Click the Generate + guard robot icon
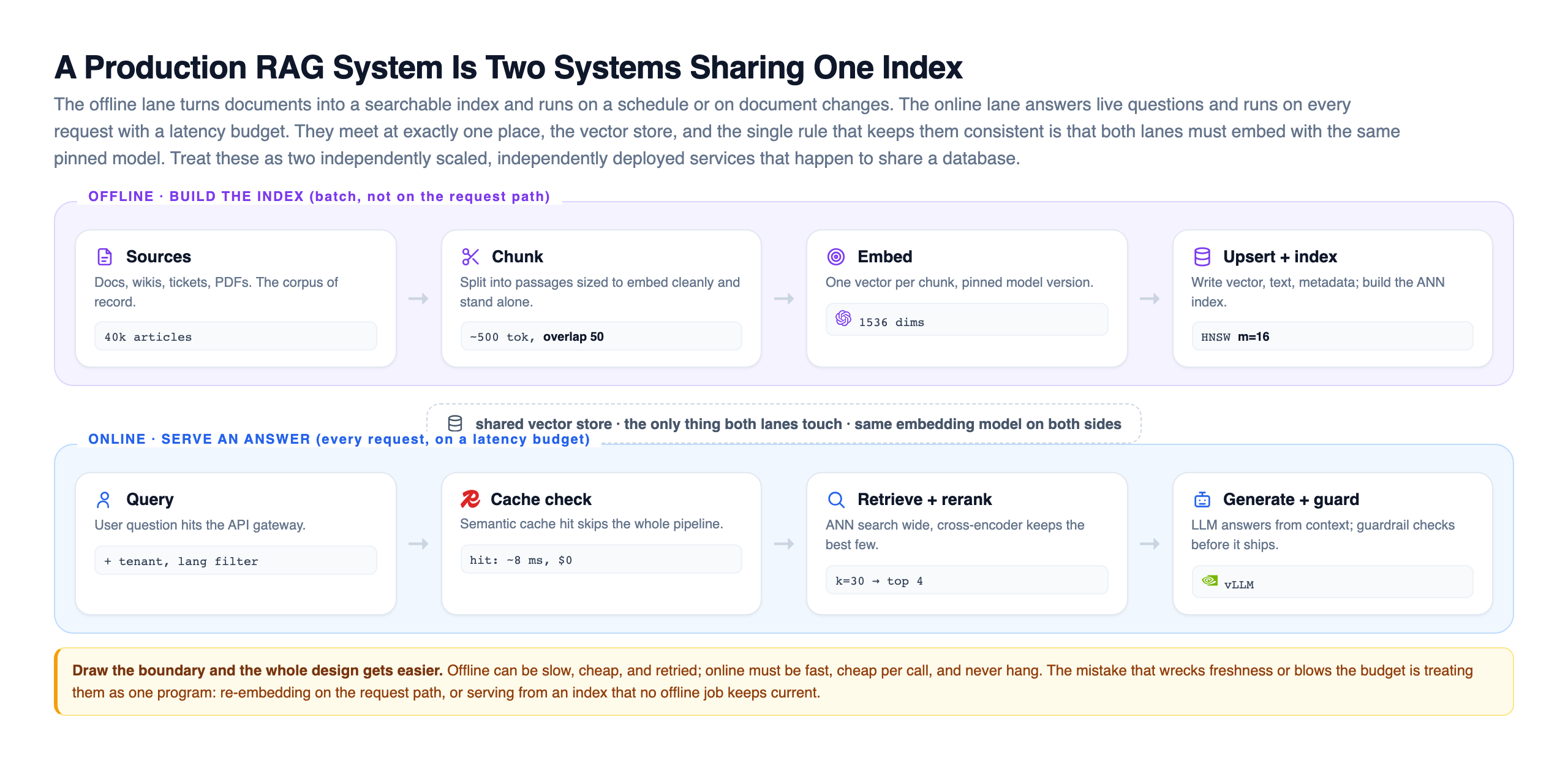 1202,500
